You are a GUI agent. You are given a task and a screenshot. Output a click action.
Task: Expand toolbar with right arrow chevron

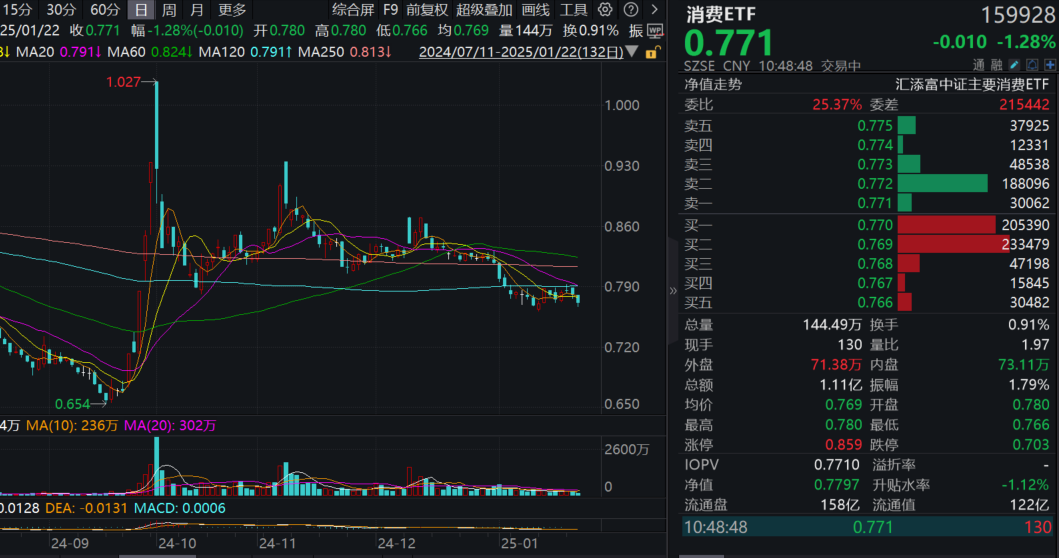tap(654, 9)
